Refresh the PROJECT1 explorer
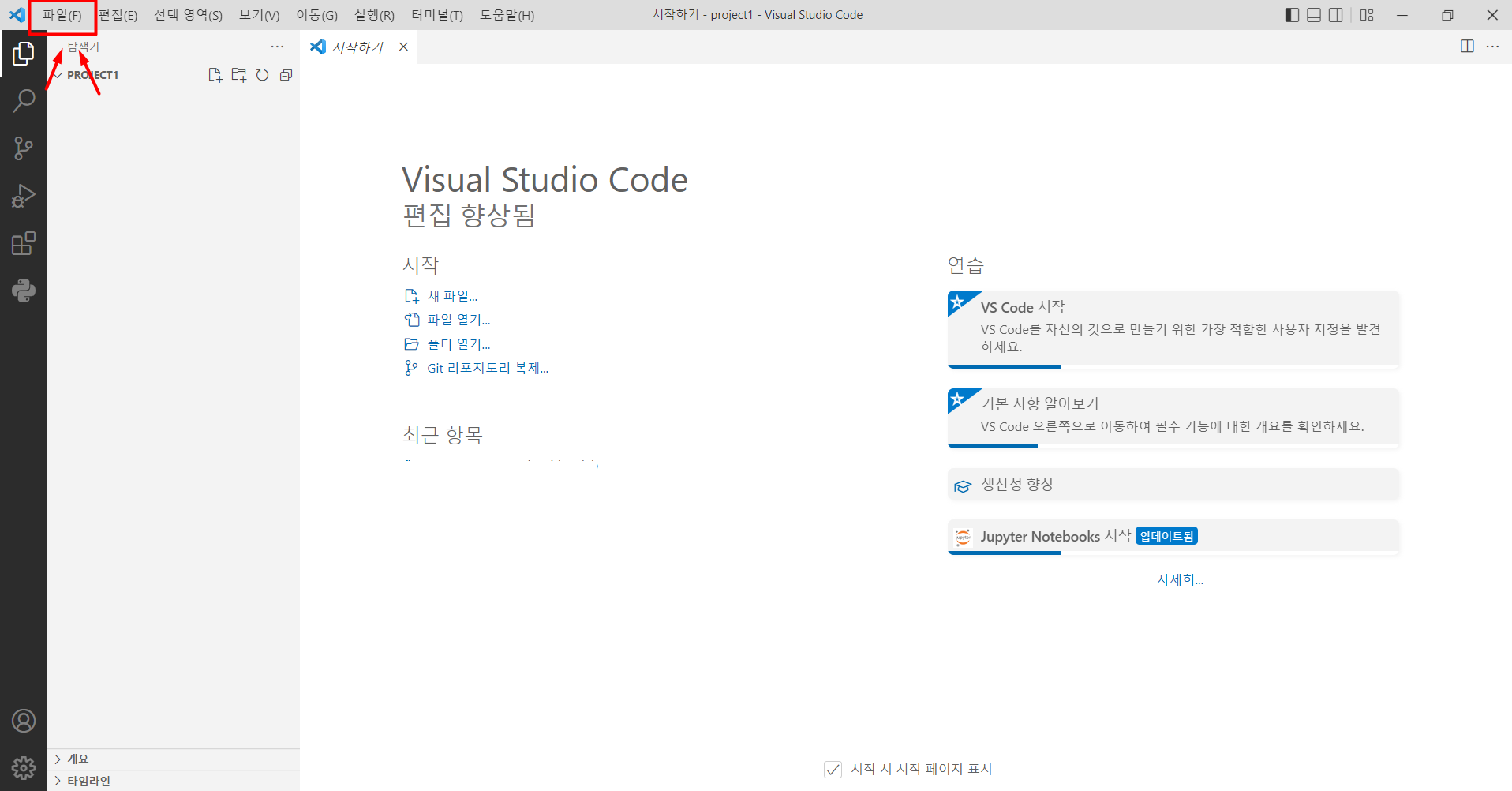Viewport: 1512px width, 791px height. coord(262,75)
